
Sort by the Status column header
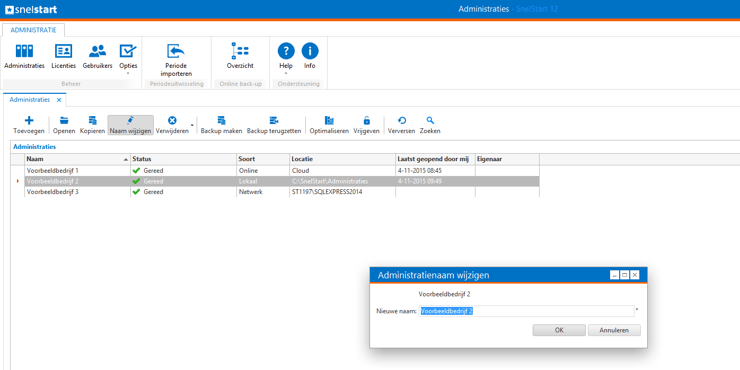click(x=183, y=160)
